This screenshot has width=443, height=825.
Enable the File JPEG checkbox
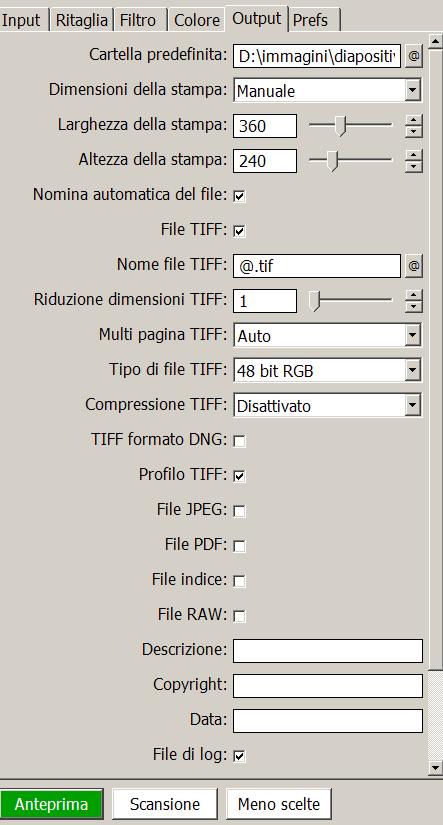click(239, 511)
